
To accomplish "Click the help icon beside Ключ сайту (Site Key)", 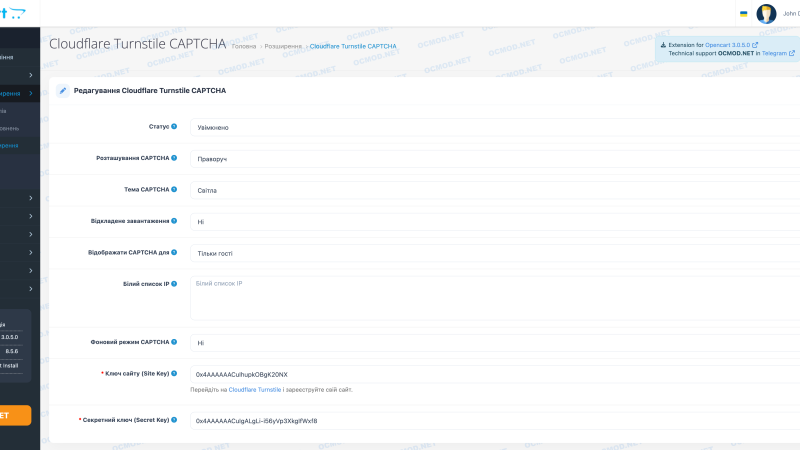I will (174, 373).
